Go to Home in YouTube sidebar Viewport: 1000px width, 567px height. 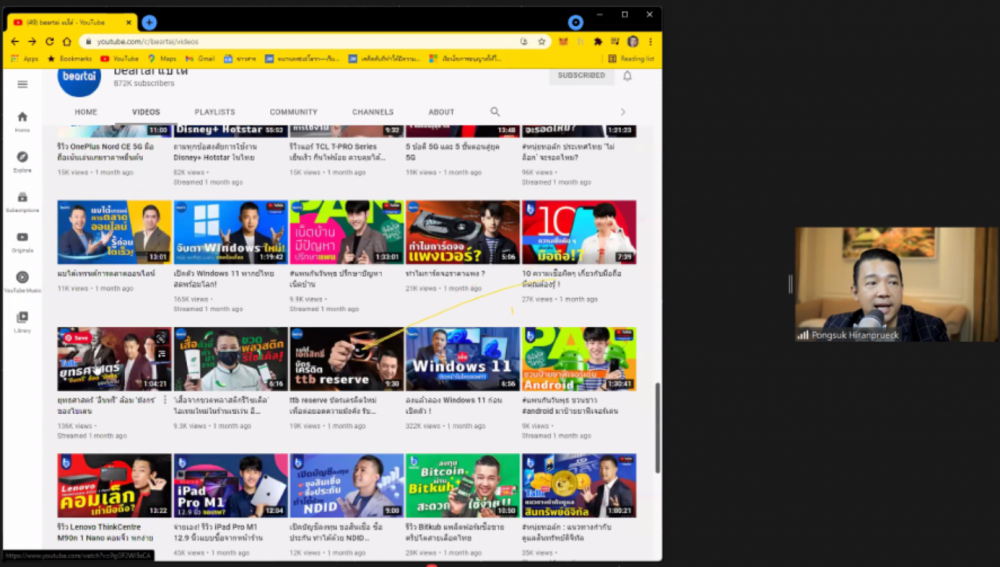pos(22,120)
